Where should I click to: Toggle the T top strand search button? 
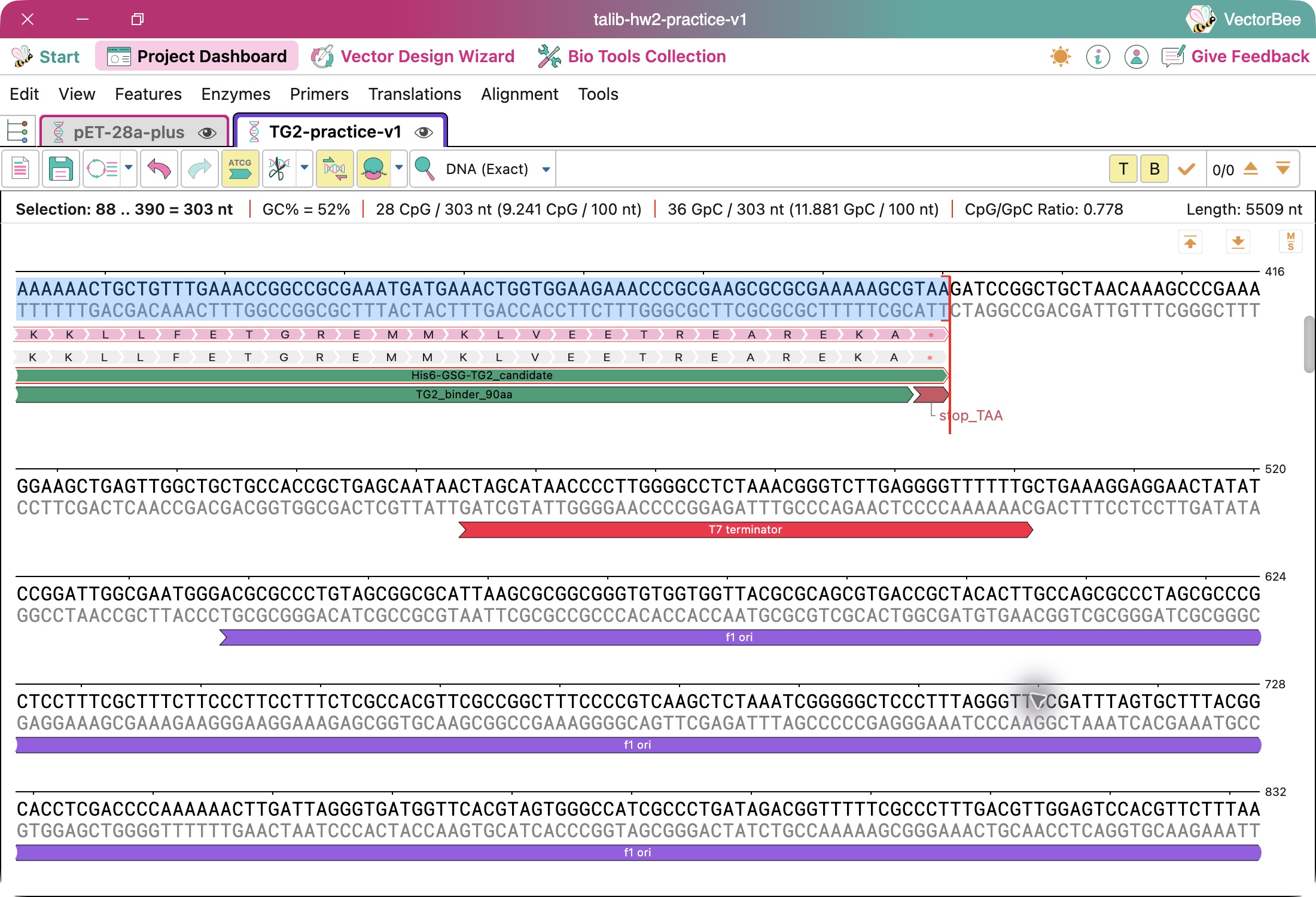click(1123, 169)
